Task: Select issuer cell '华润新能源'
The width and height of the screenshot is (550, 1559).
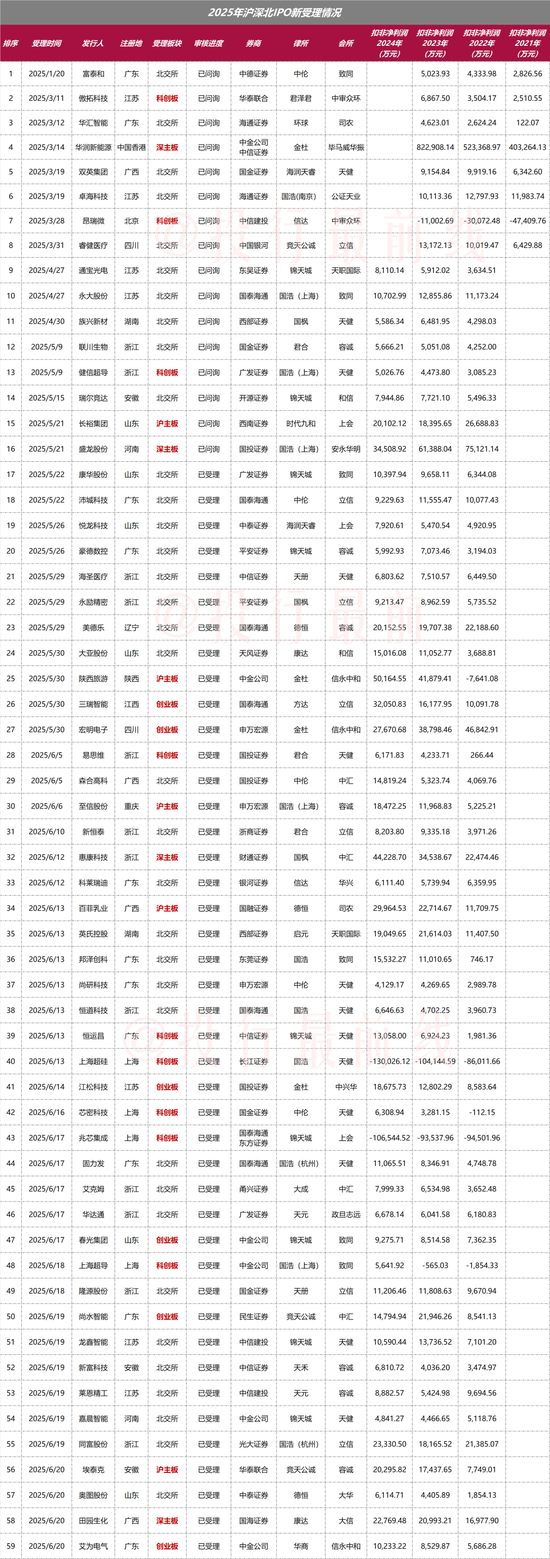Action: (93, 146)
